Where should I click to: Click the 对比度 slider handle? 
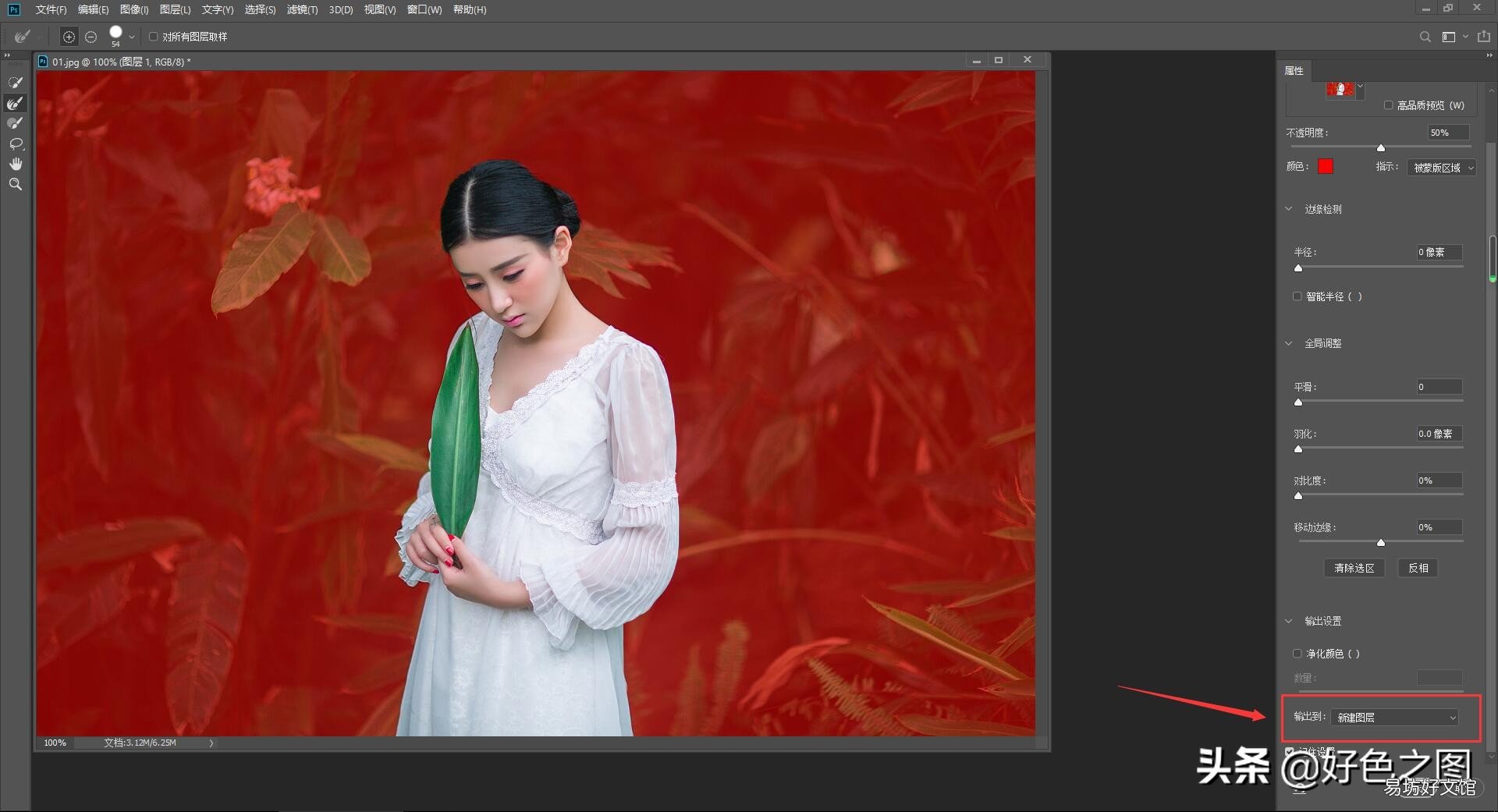[1298, 495]
